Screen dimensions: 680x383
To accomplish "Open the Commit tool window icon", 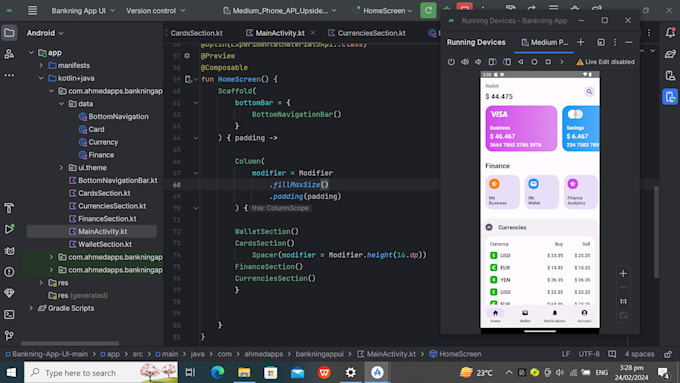I will click(9, 54).
